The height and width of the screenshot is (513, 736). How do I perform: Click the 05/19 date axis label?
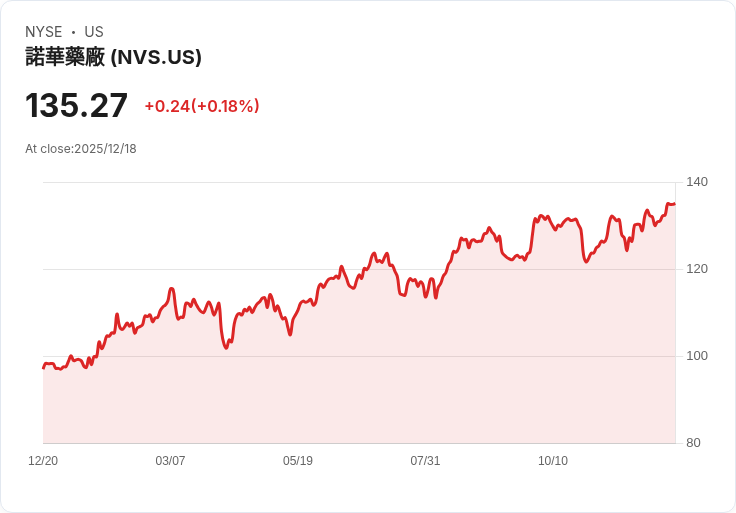pos(298,461)
